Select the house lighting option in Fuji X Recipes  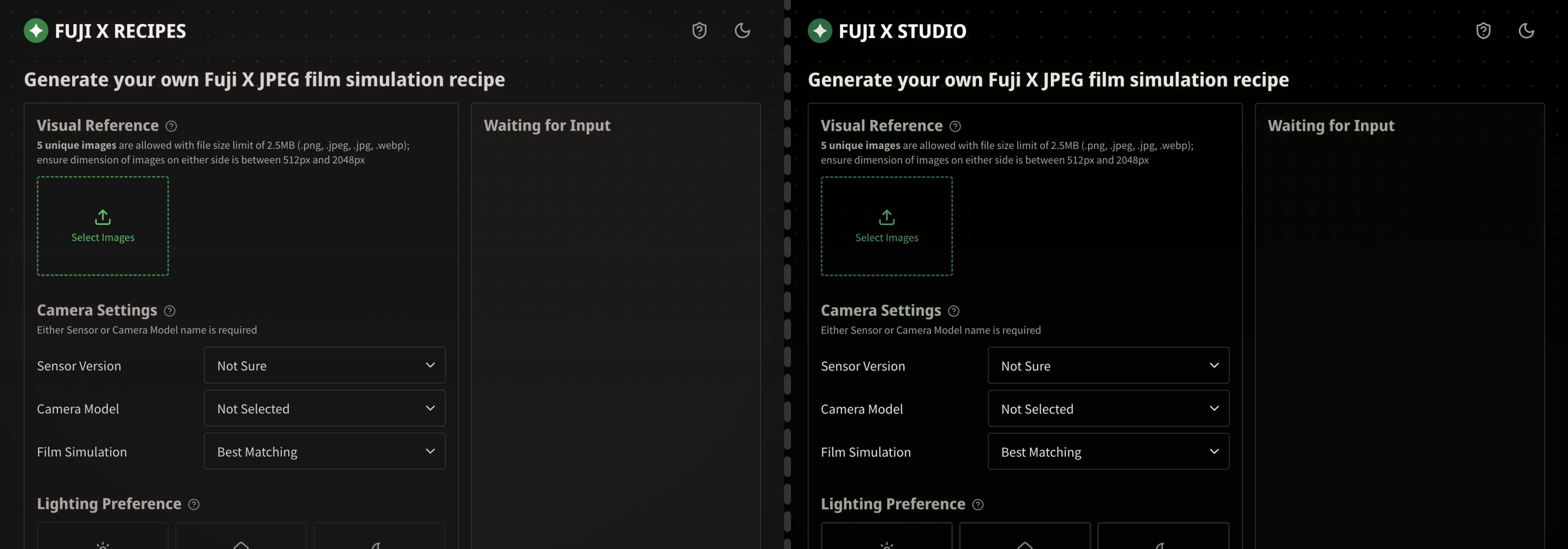coord(241,536)
